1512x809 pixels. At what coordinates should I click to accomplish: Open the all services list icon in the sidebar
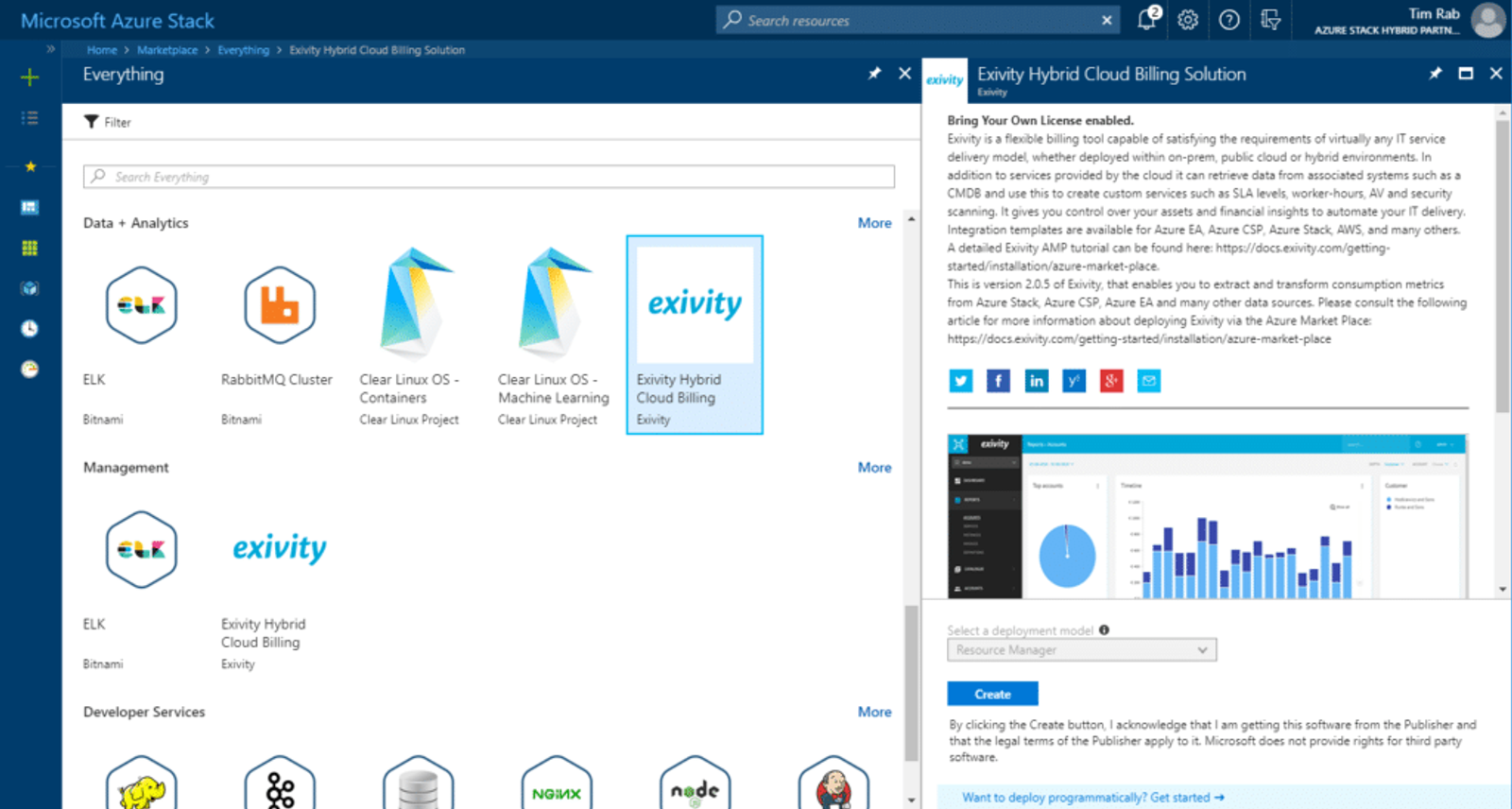[x=30, y=118]
